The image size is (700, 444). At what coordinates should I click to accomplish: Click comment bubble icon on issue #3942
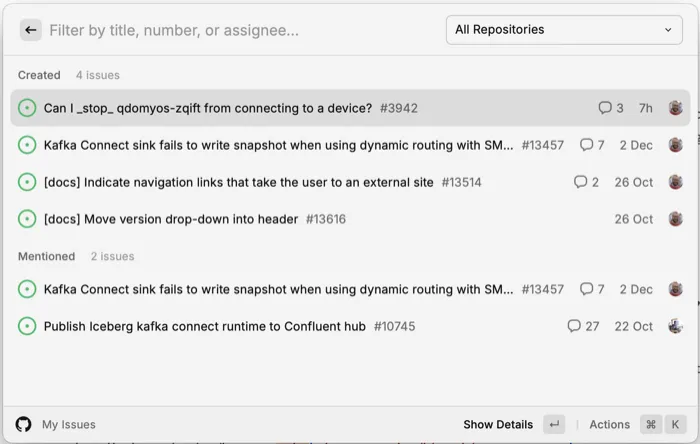[604, 108]
